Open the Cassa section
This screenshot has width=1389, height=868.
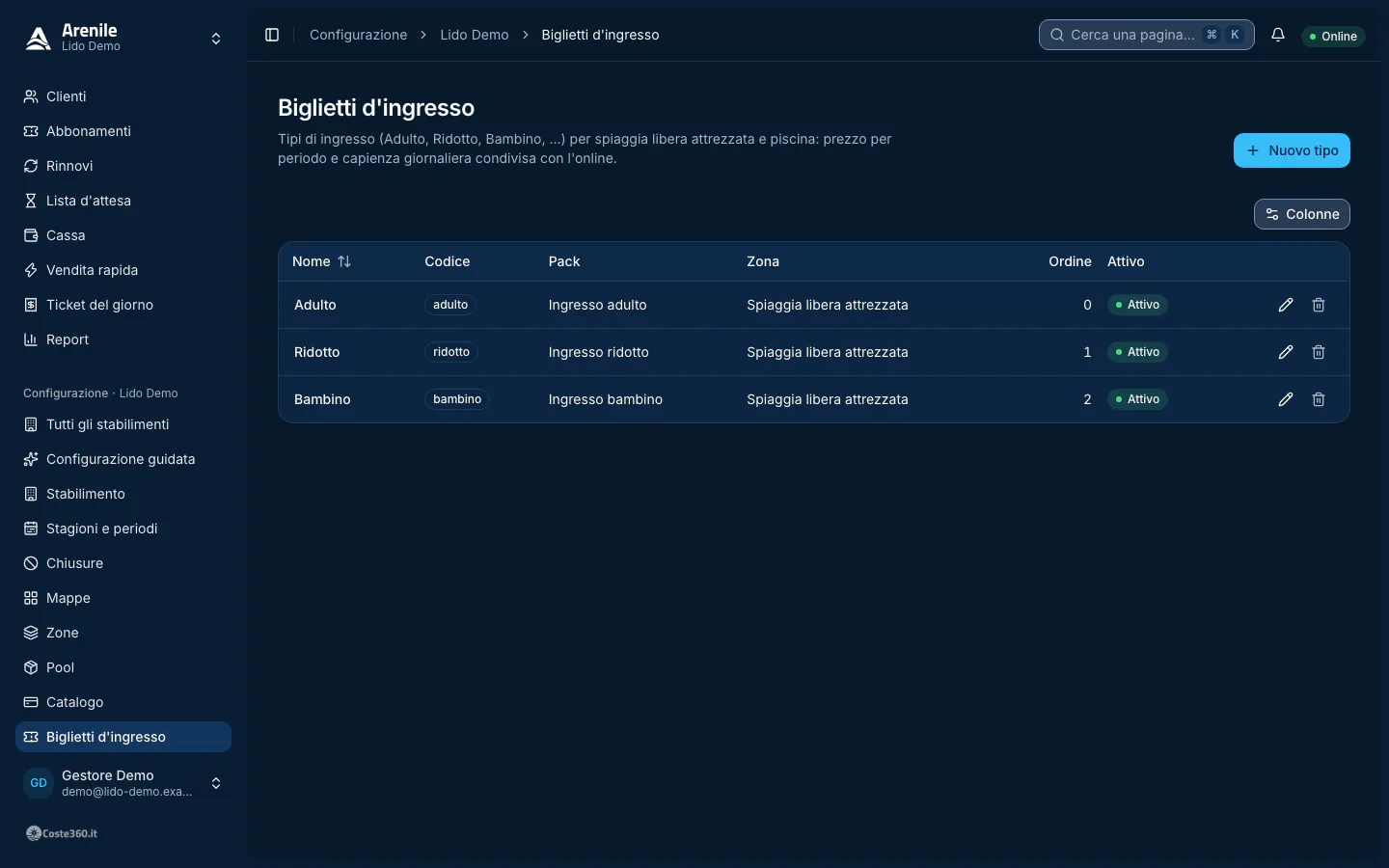(x=123, y=235)
